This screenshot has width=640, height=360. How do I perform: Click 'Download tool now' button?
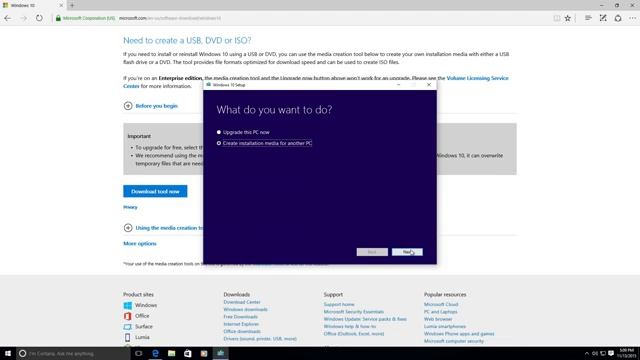coord(155,191)
